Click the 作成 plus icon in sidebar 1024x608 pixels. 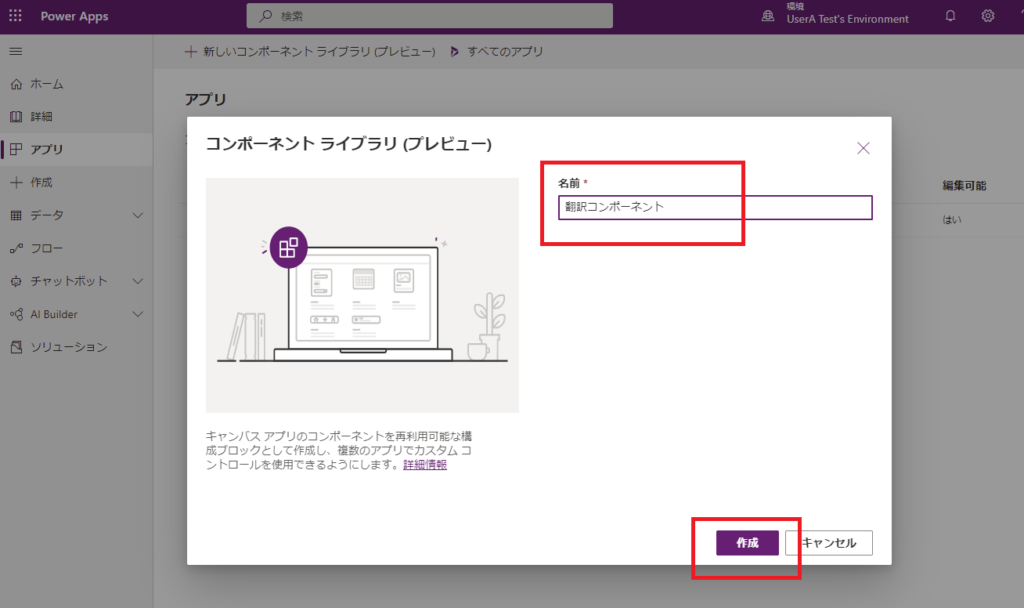(x=16, y=182)
